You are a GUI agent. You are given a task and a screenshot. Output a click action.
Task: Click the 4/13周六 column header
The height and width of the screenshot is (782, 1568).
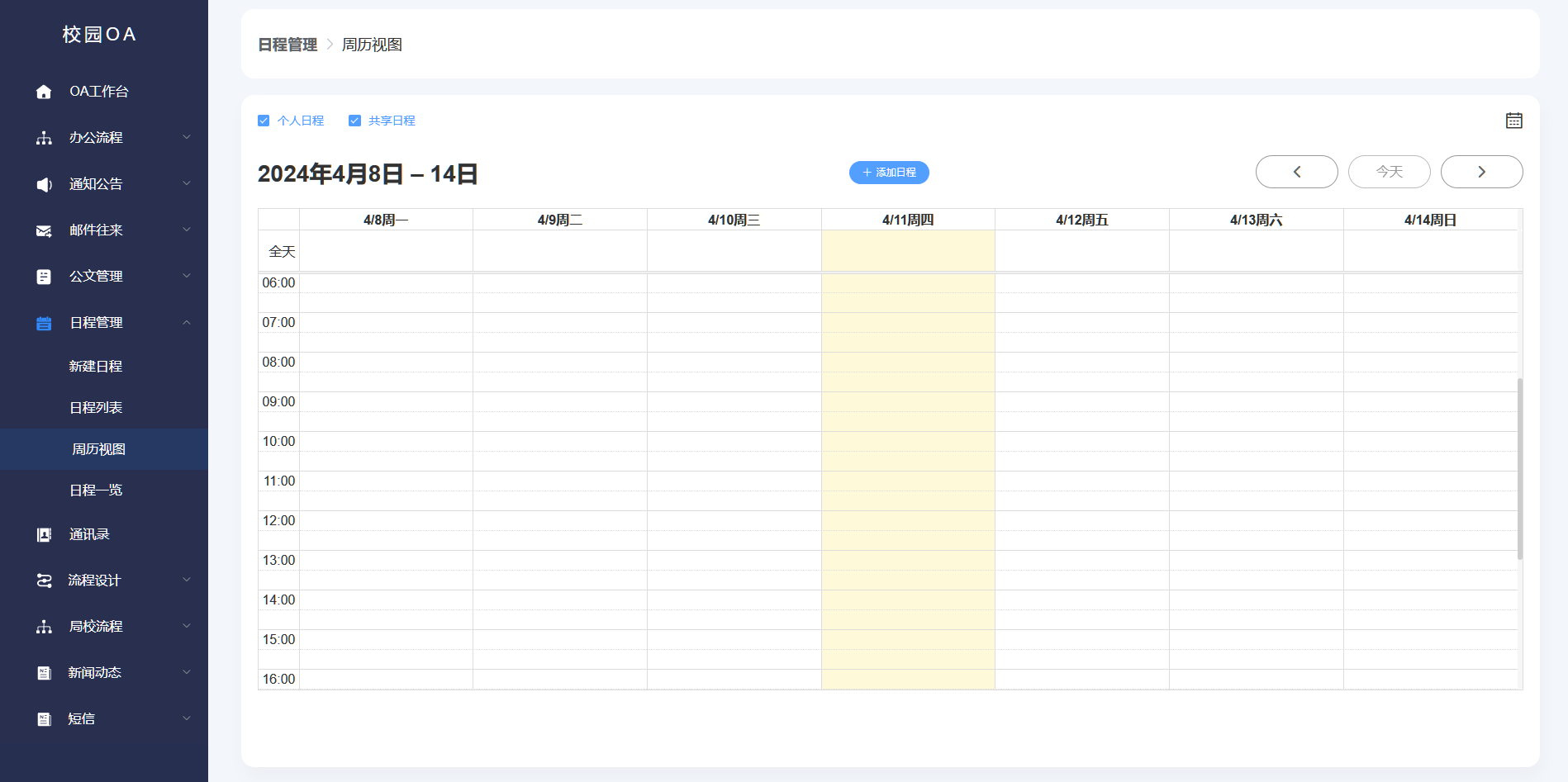(1257, 220)
